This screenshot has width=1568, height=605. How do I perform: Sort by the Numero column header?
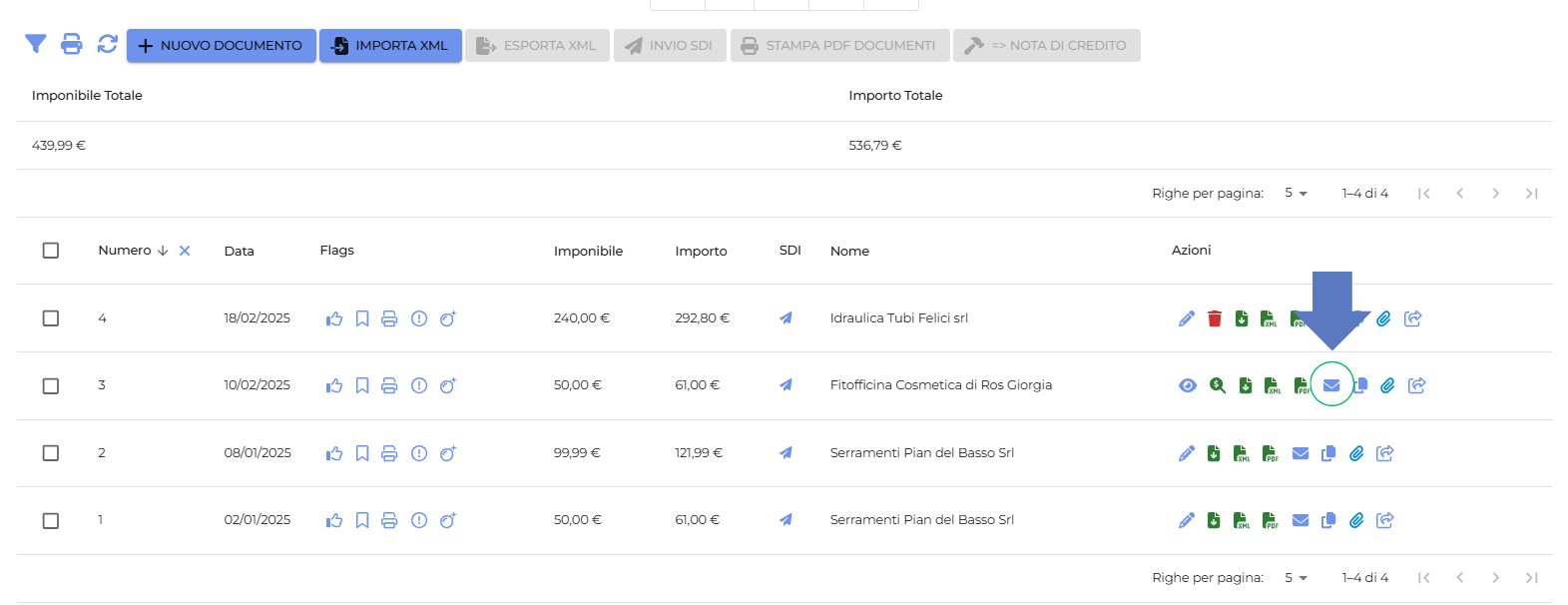coord(125,251)
